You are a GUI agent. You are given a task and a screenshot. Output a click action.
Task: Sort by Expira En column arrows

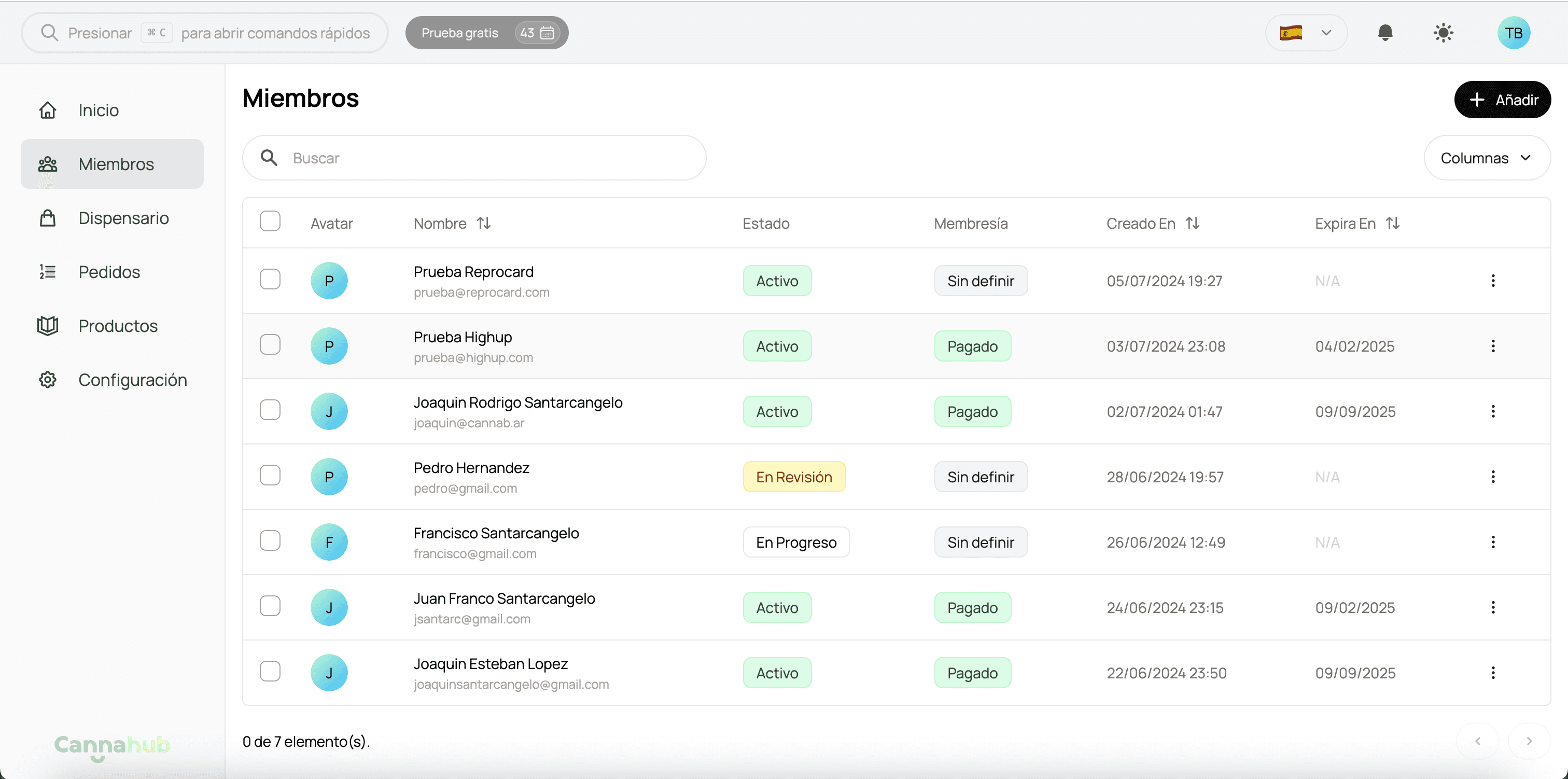[1393, 224]
